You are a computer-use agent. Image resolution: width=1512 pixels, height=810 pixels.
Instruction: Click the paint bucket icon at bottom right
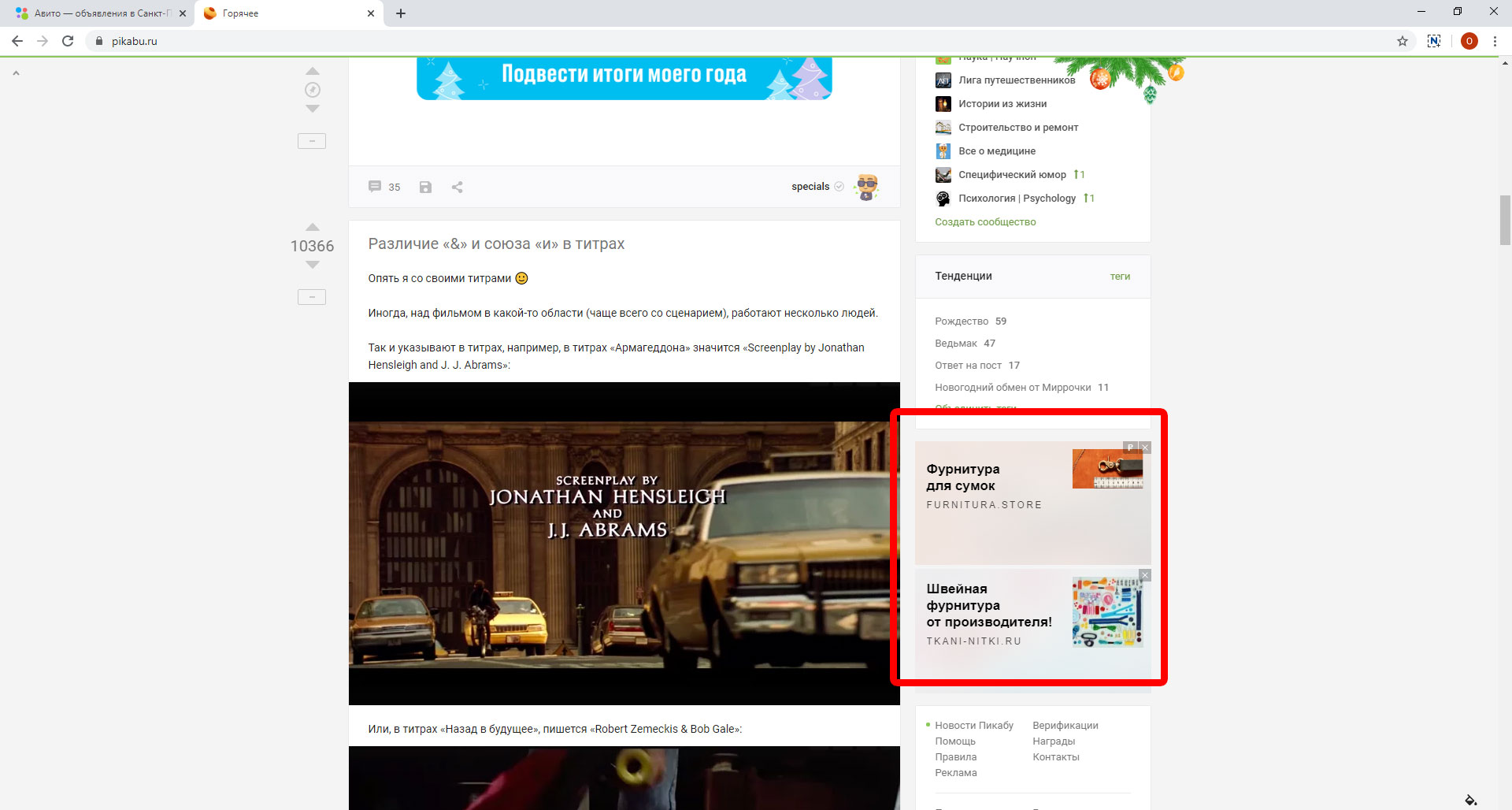click(x=1470, y=800)
